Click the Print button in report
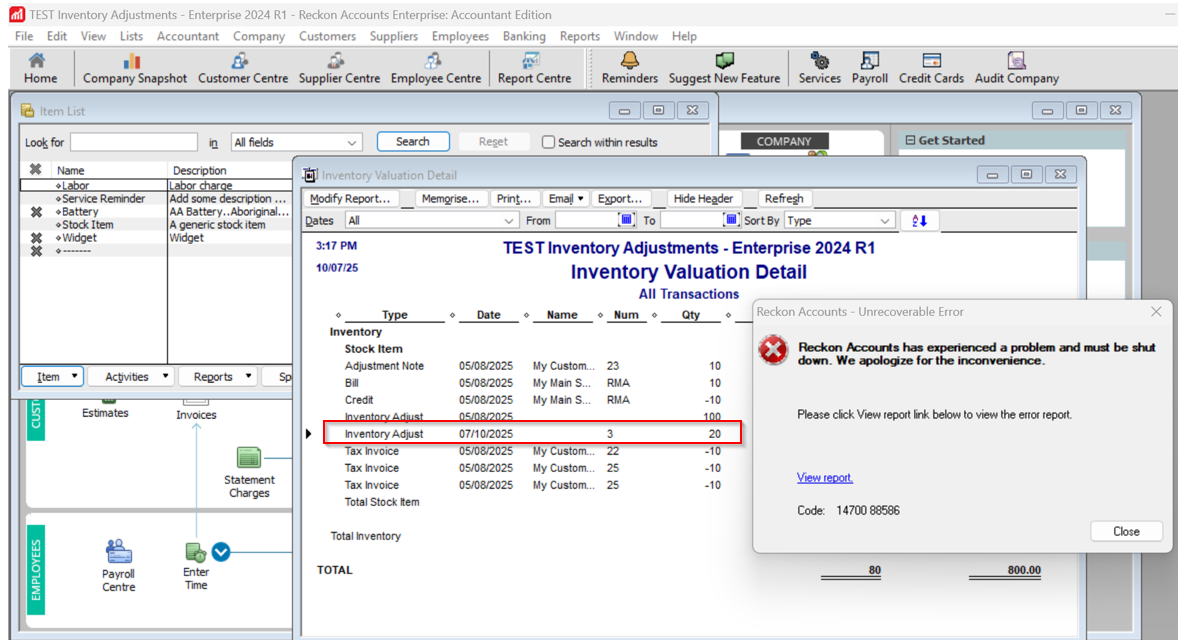The image size is (1190, 640). point(514,199)
